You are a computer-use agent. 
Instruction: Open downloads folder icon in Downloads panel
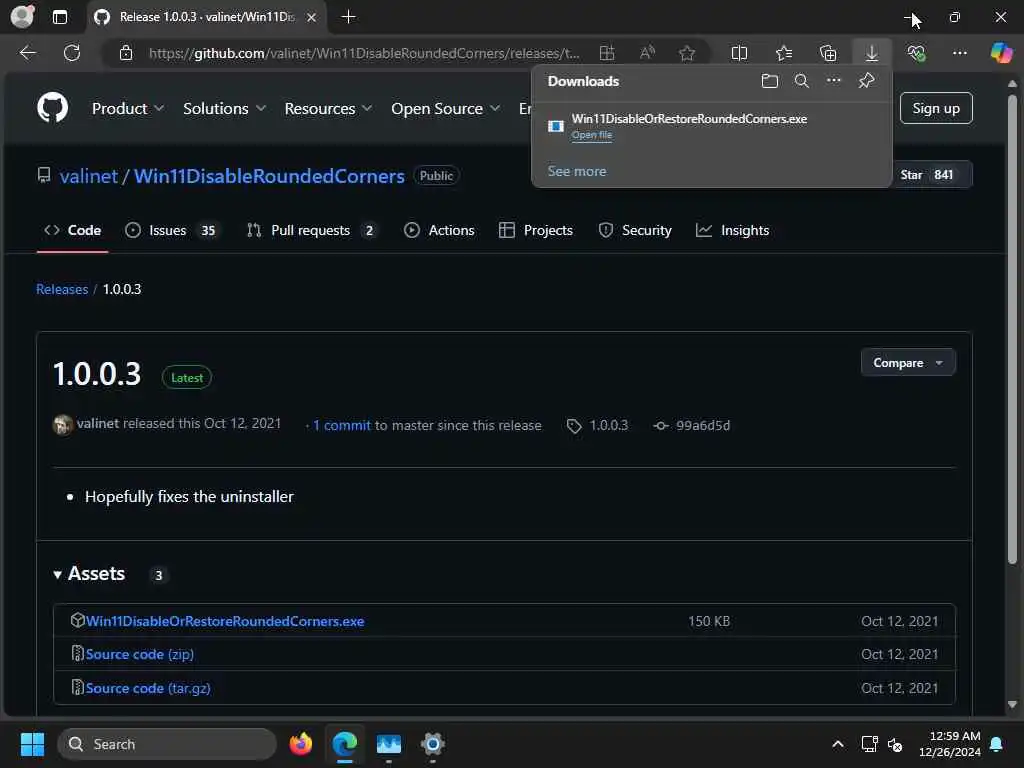770,81
